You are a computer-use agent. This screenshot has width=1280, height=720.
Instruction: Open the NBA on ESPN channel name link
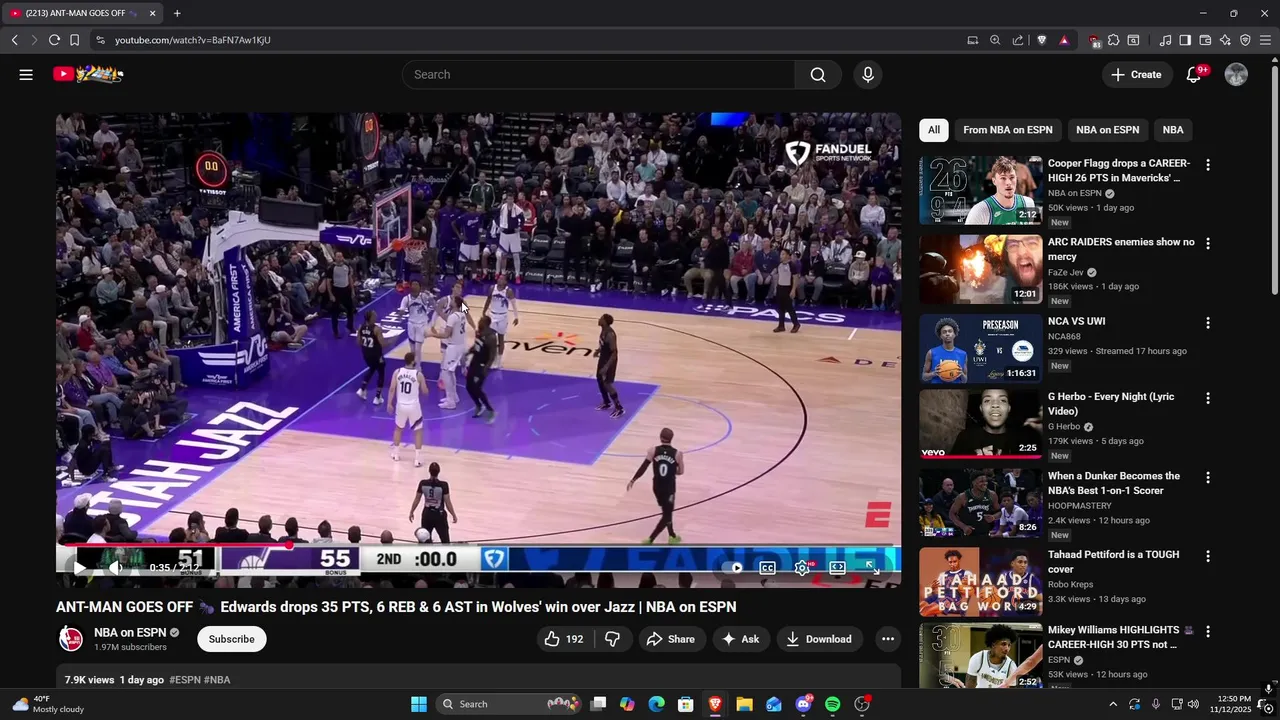click(x=130, y=633)
